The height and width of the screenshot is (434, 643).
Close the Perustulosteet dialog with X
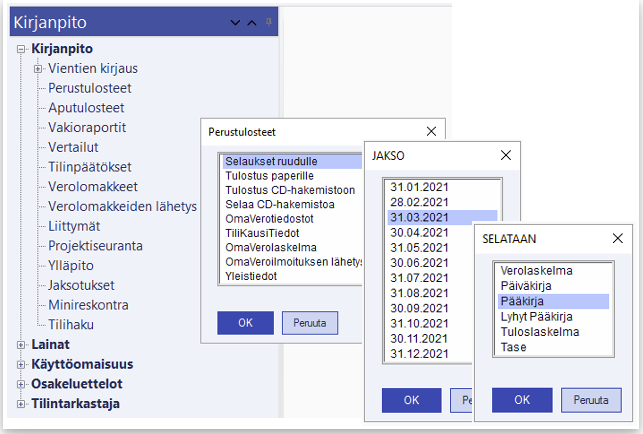[x=432, y=131]
